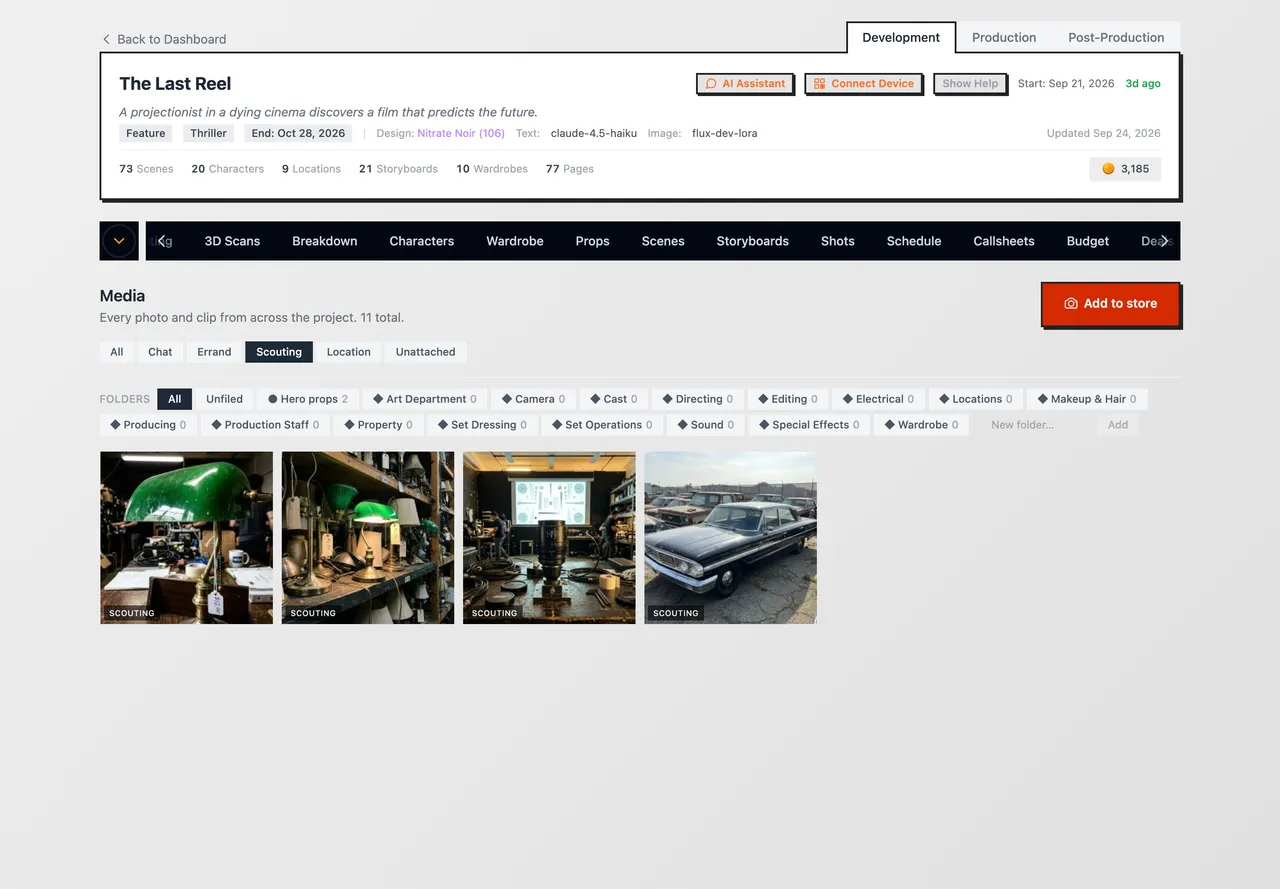
Task: Open the AI Assistant
Action: (x=745, y=84)
